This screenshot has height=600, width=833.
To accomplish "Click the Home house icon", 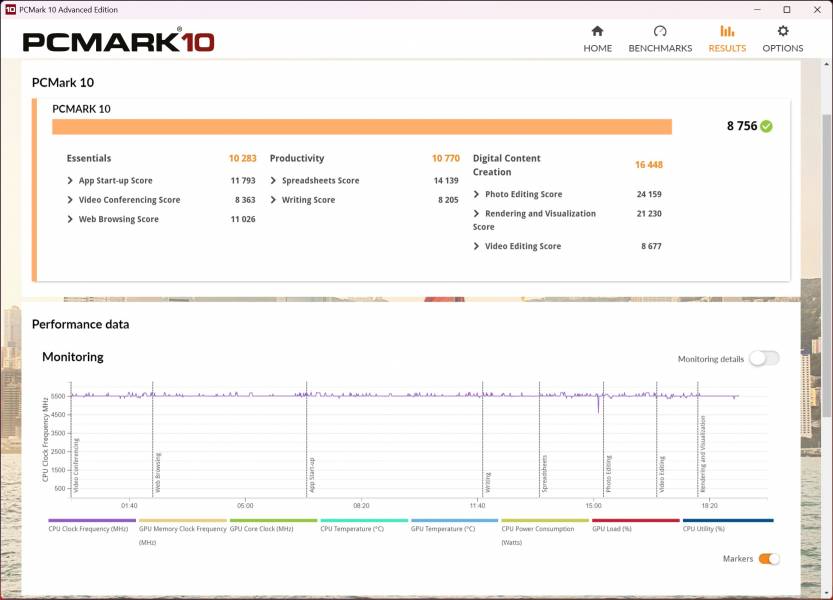I will coord(597,31).
